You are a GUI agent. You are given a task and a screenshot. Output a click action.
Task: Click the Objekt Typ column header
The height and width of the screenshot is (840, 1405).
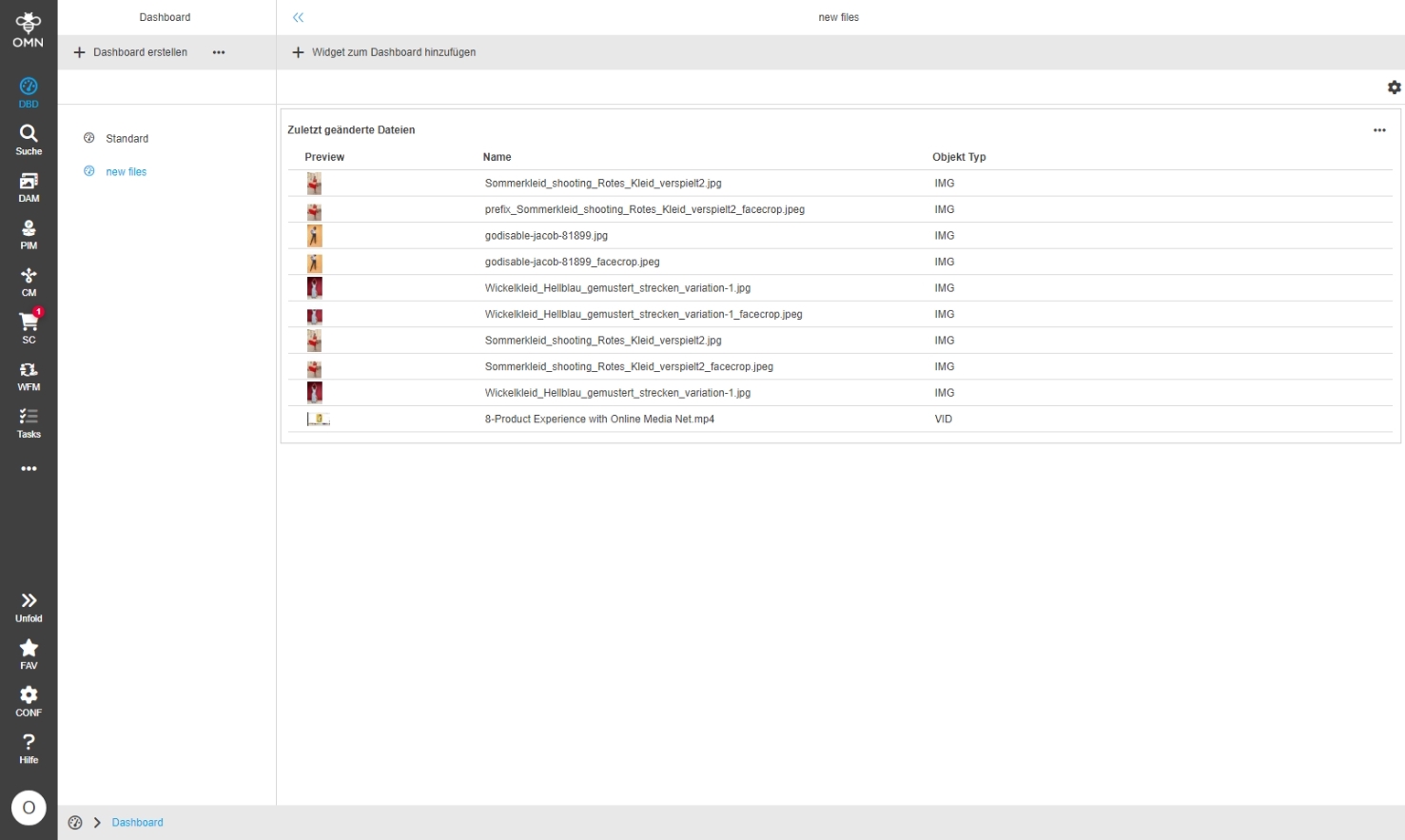(x=959, y=157)
